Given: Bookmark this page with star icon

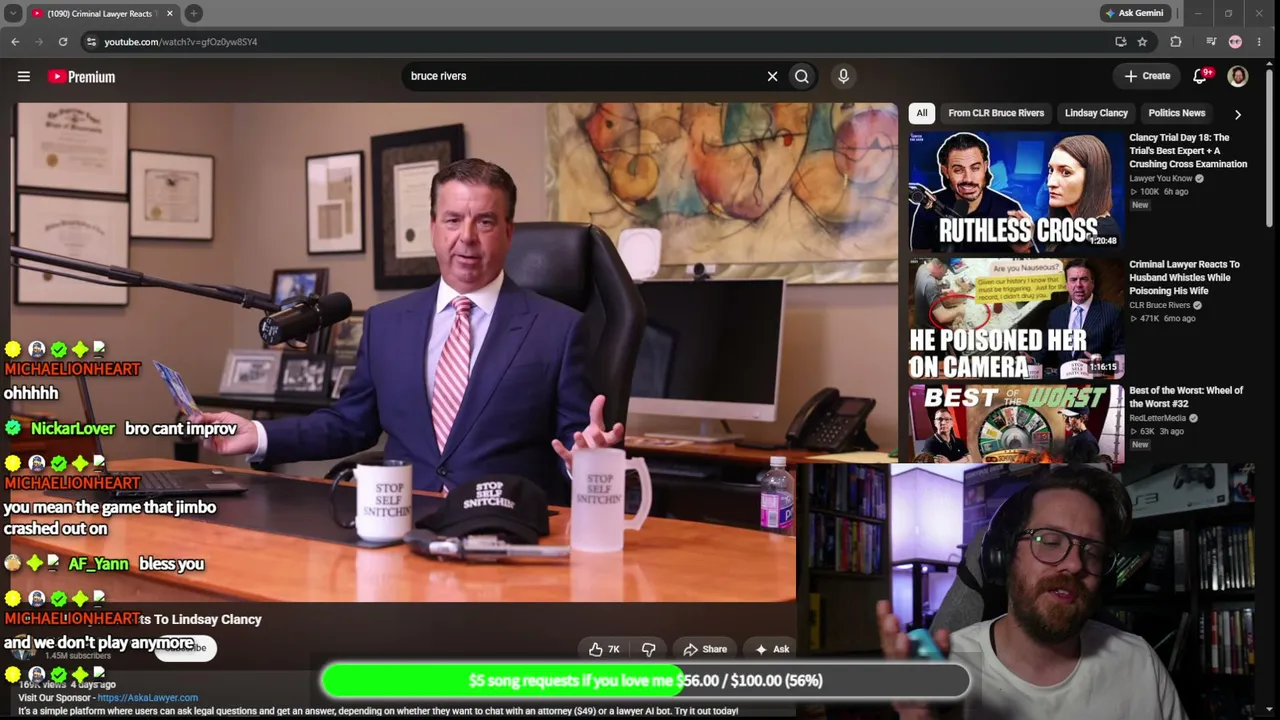Looking at the screenshot, I should (1142, 42).
